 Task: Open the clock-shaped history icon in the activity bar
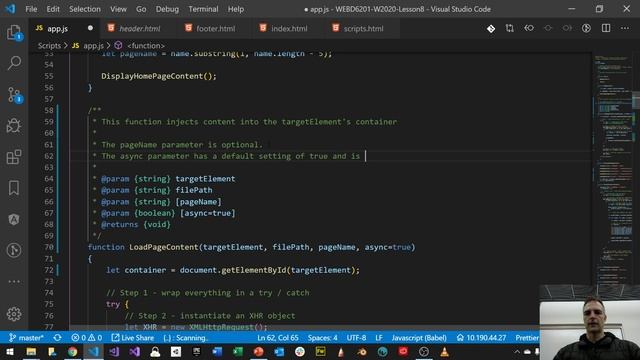14,250
